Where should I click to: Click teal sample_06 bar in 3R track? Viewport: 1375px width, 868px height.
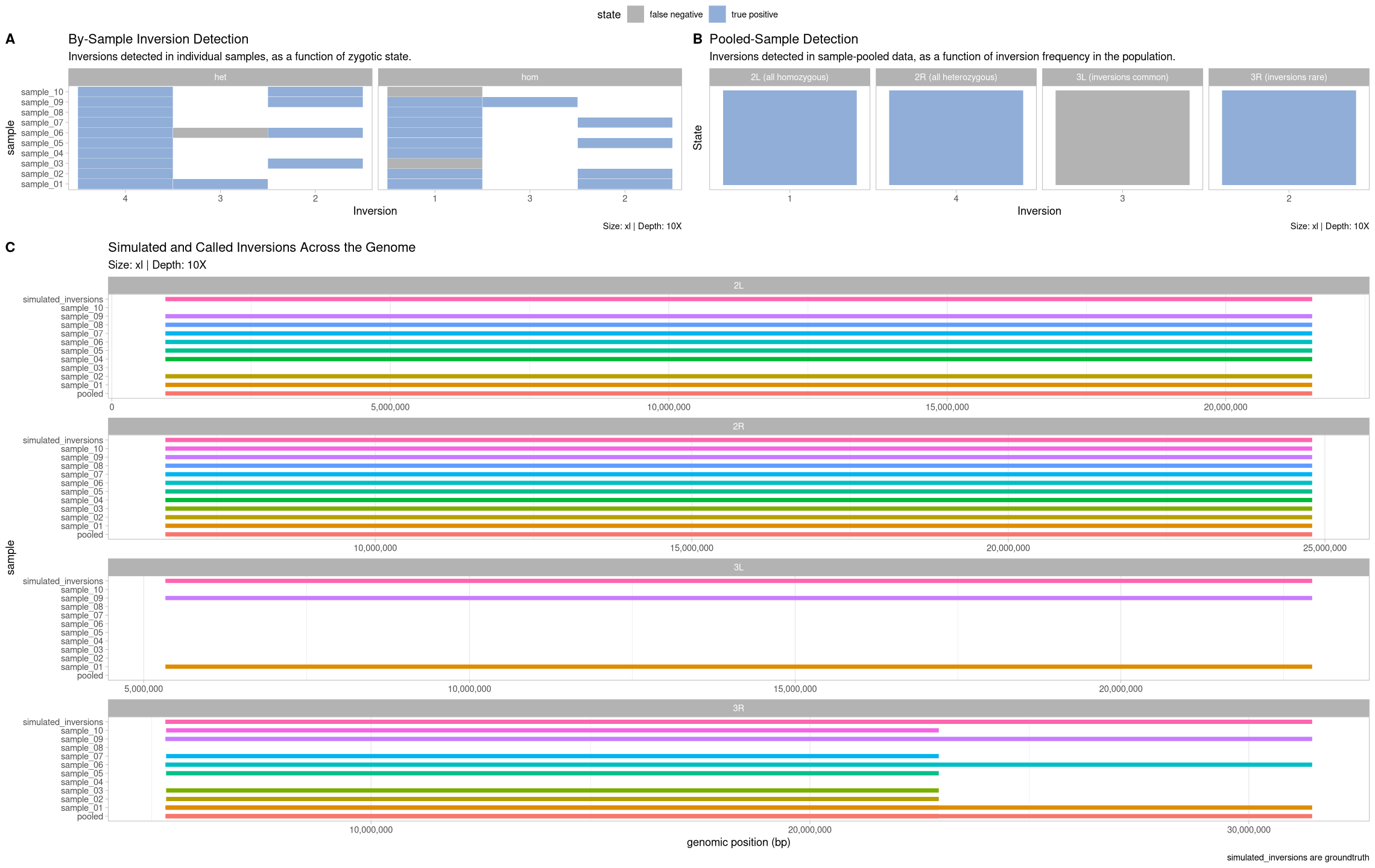pyautogui.click(x=739, y=764)
